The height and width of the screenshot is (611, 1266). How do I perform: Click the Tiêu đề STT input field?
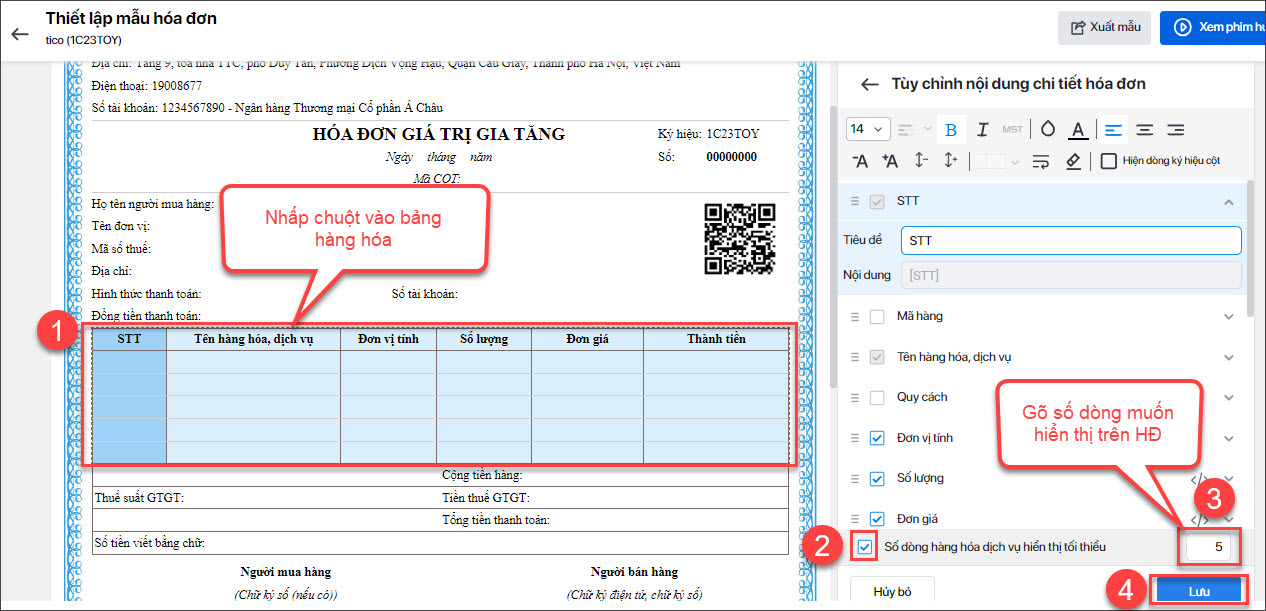1070,241
